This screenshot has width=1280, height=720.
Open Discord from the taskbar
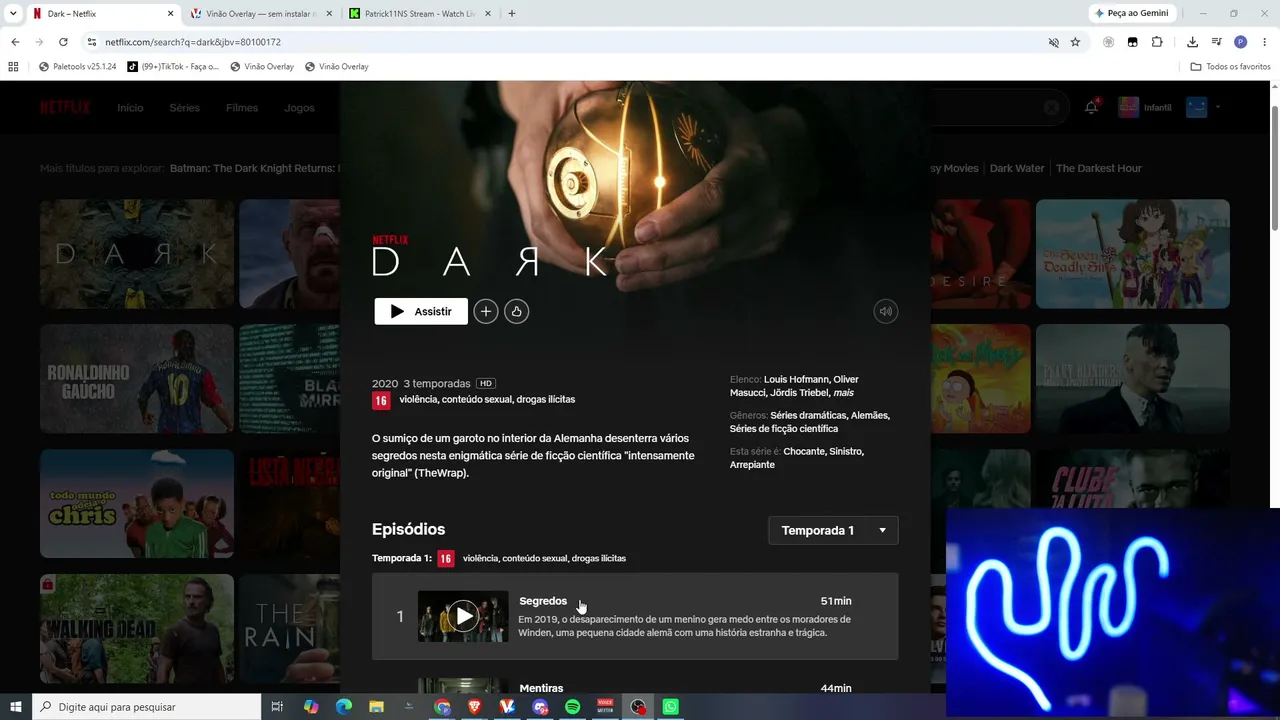pos(541,707)
